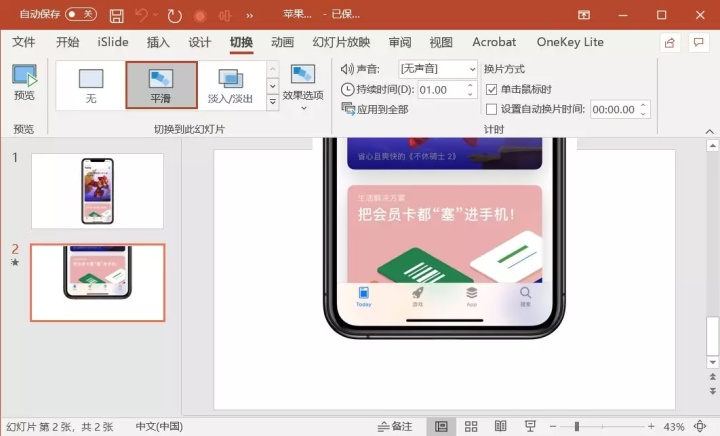Click the Save icon in title bar
Viewport: 720px width, 436px height.
coord(117,16)
